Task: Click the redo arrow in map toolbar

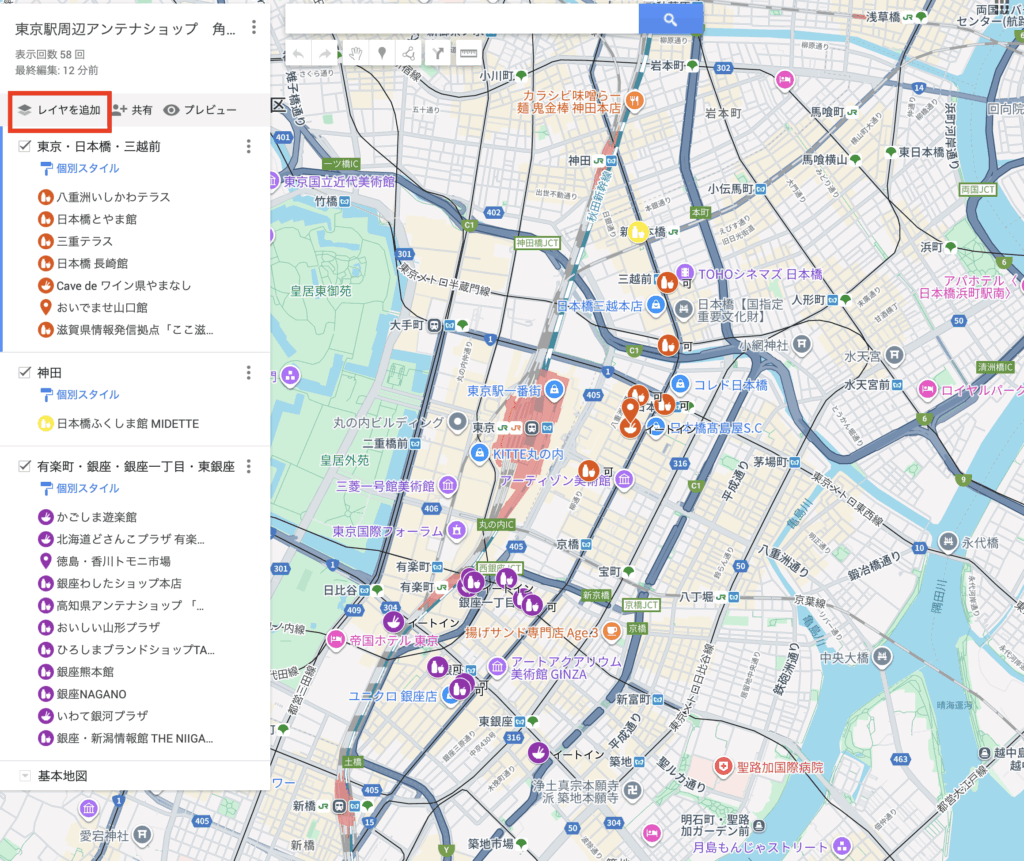Action: tap(324, 54)
